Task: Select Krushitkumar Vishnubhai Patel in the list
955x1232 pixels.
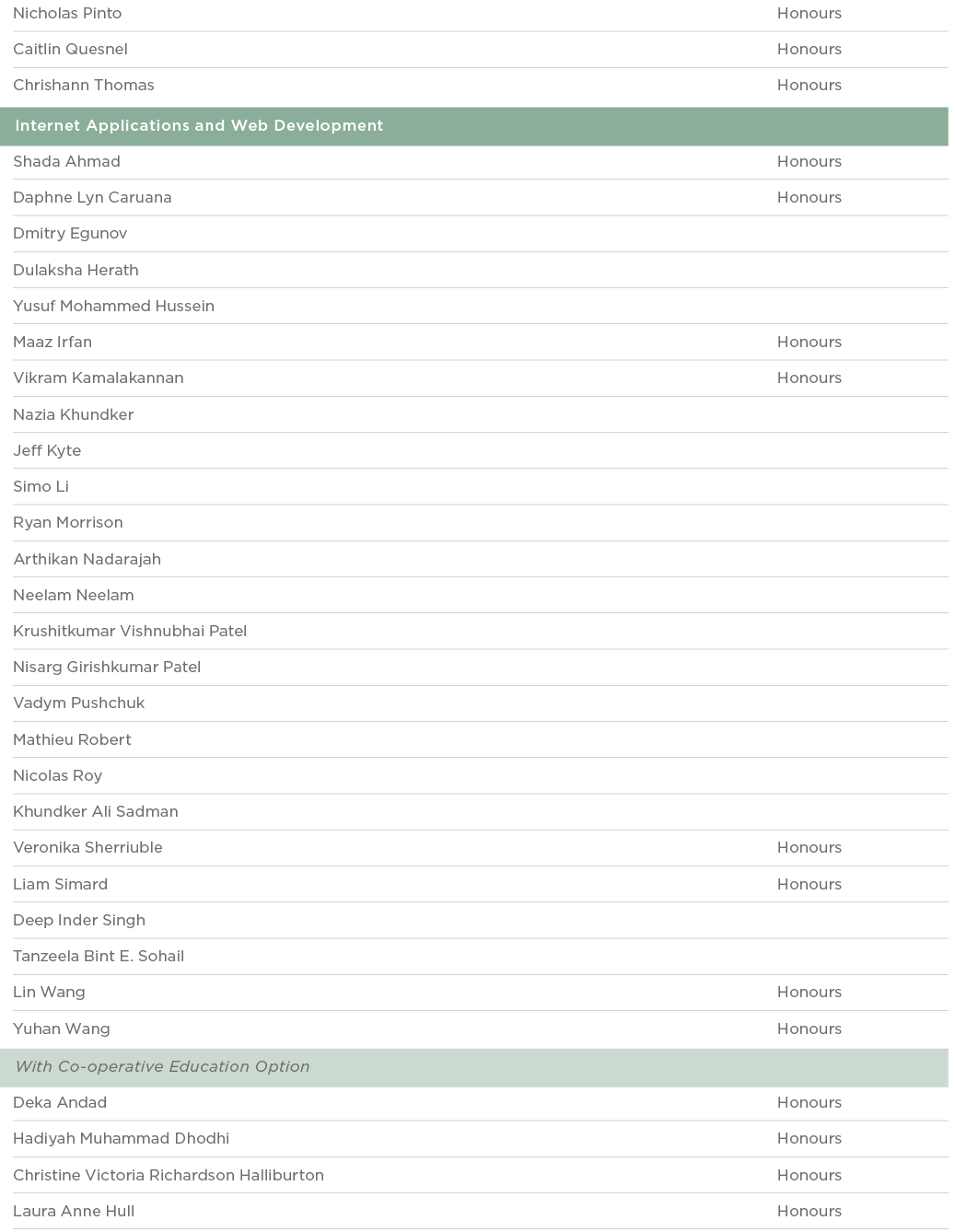Action: [130, 632]
